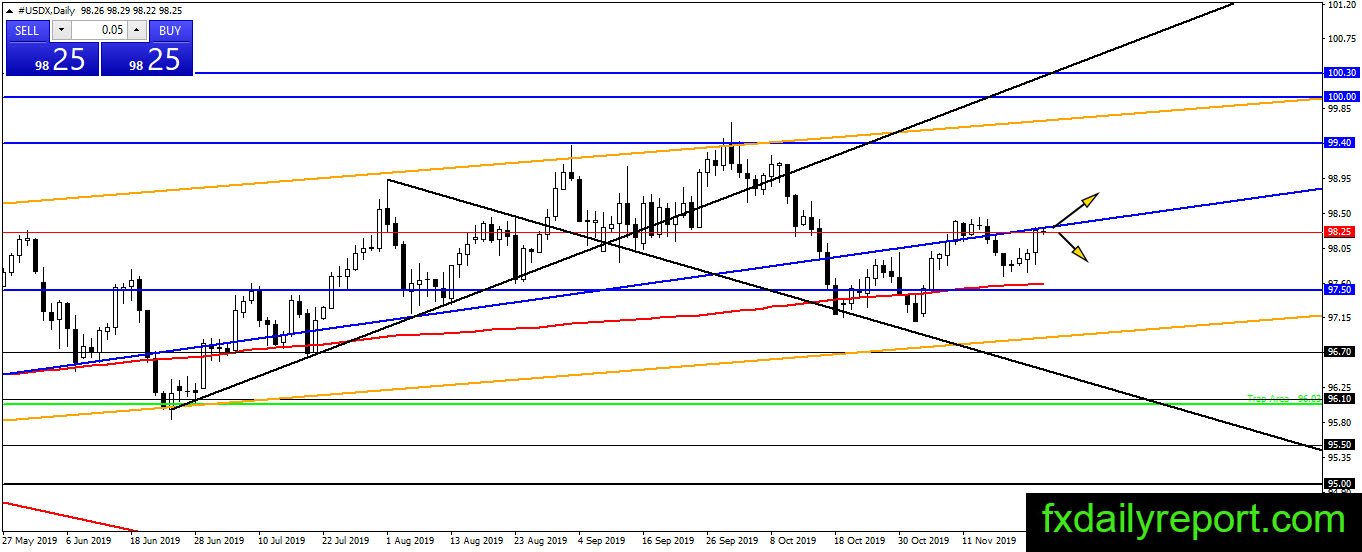
Task: Select the 99.40 resistance price tag
Action: coord(1339,143)
